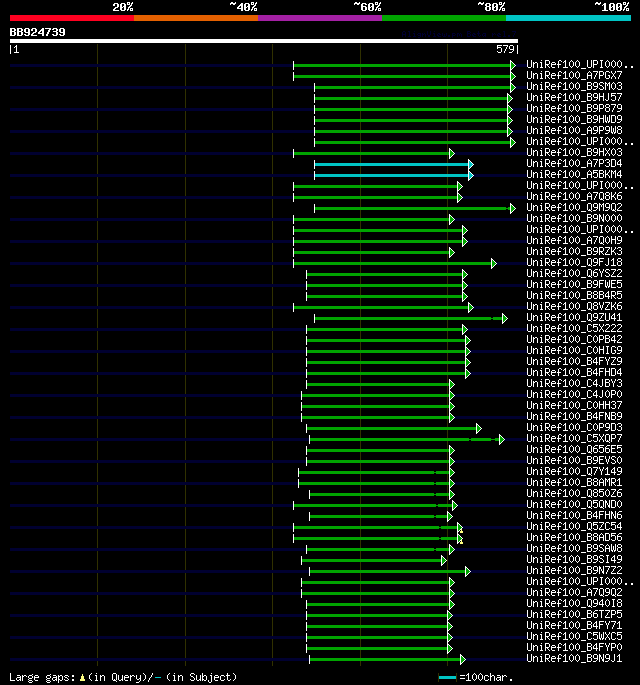Click the query start position 1
This screenshot has width=640, height=685.
tap(17, 49)
